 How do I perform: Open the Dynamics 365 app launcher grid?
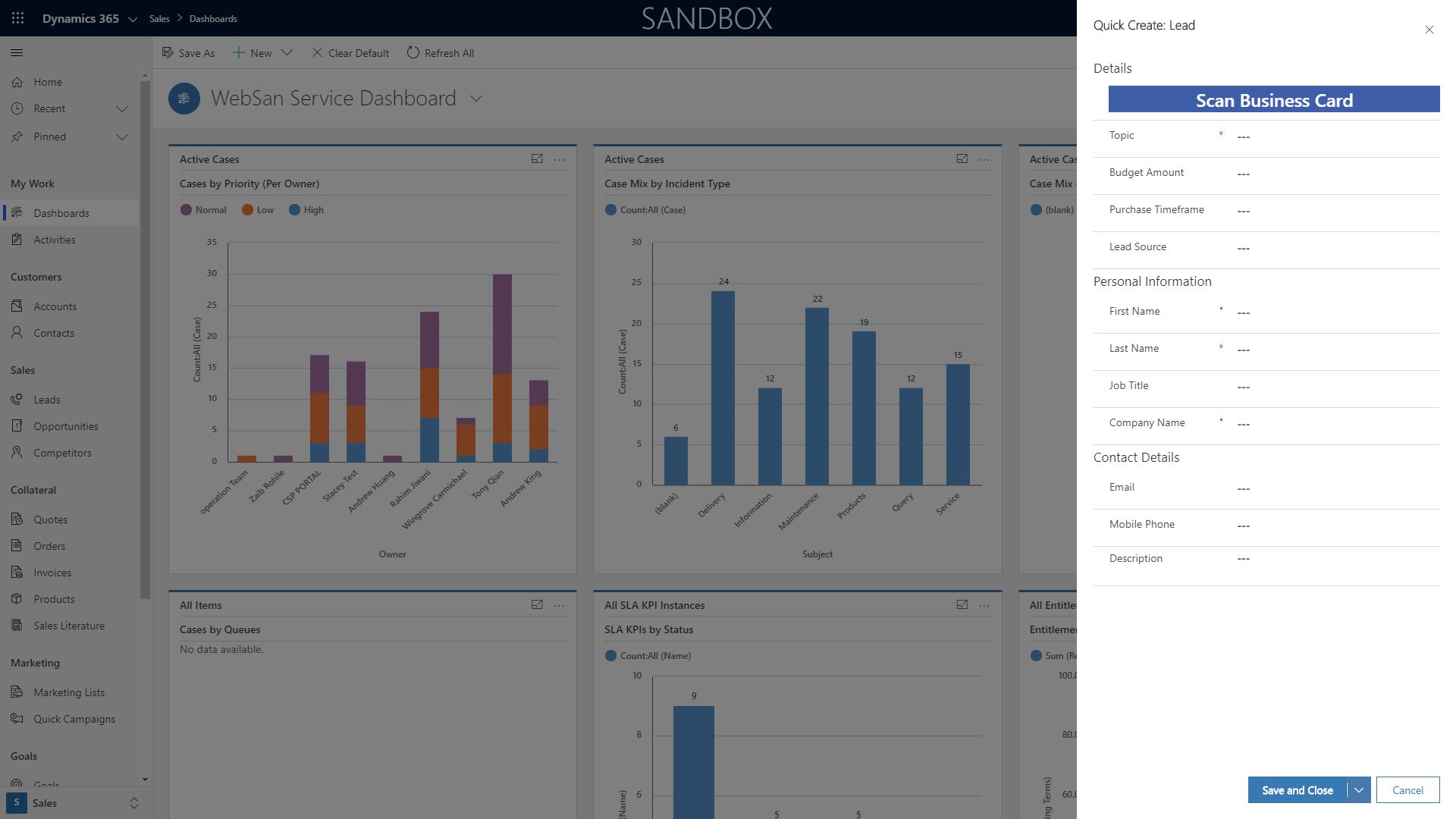click(x=18, y=18)
